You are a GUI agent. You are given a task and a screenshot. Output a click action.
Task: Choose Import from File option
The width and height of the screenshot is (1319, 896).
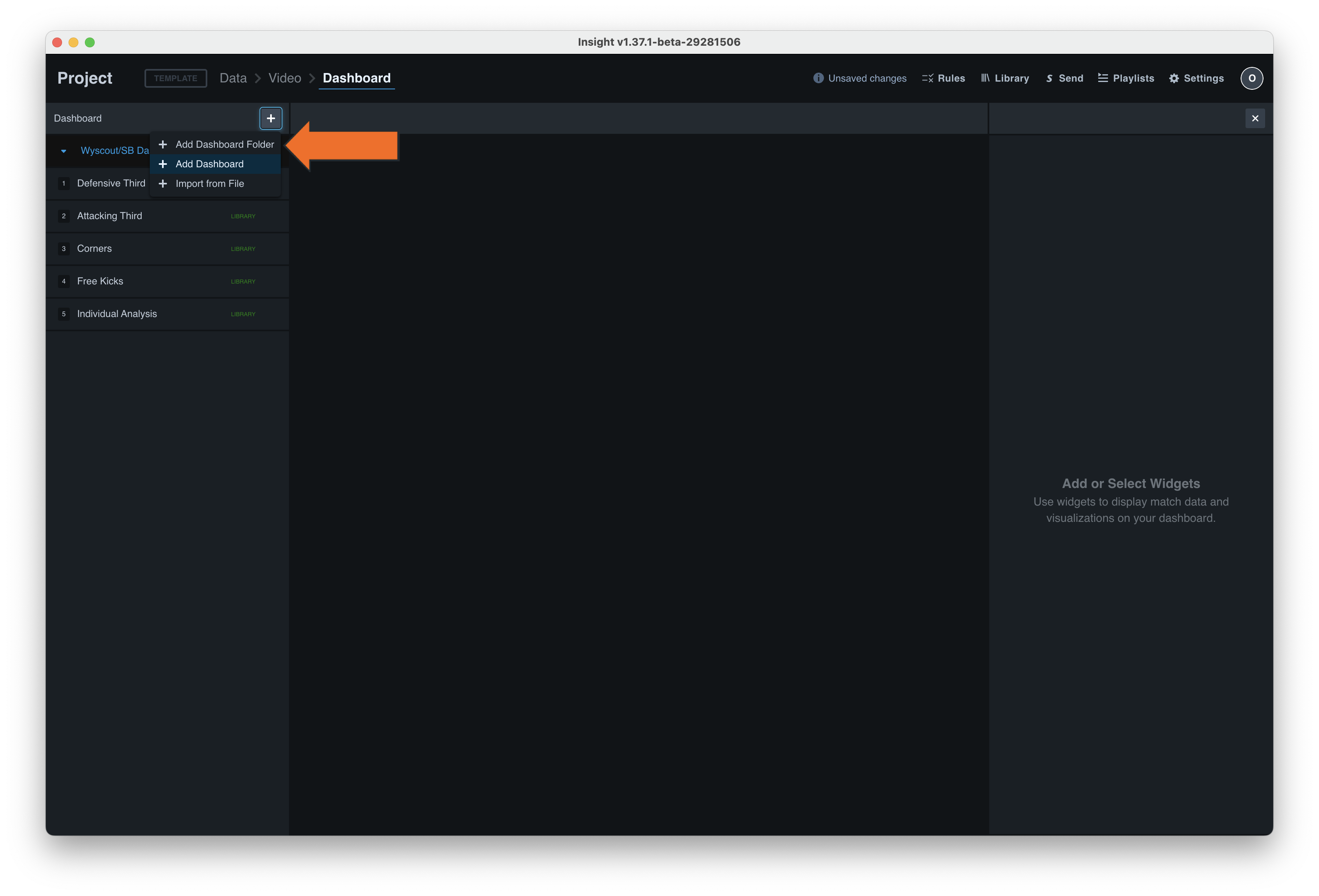pyautogui.click(x=215, y=183)
